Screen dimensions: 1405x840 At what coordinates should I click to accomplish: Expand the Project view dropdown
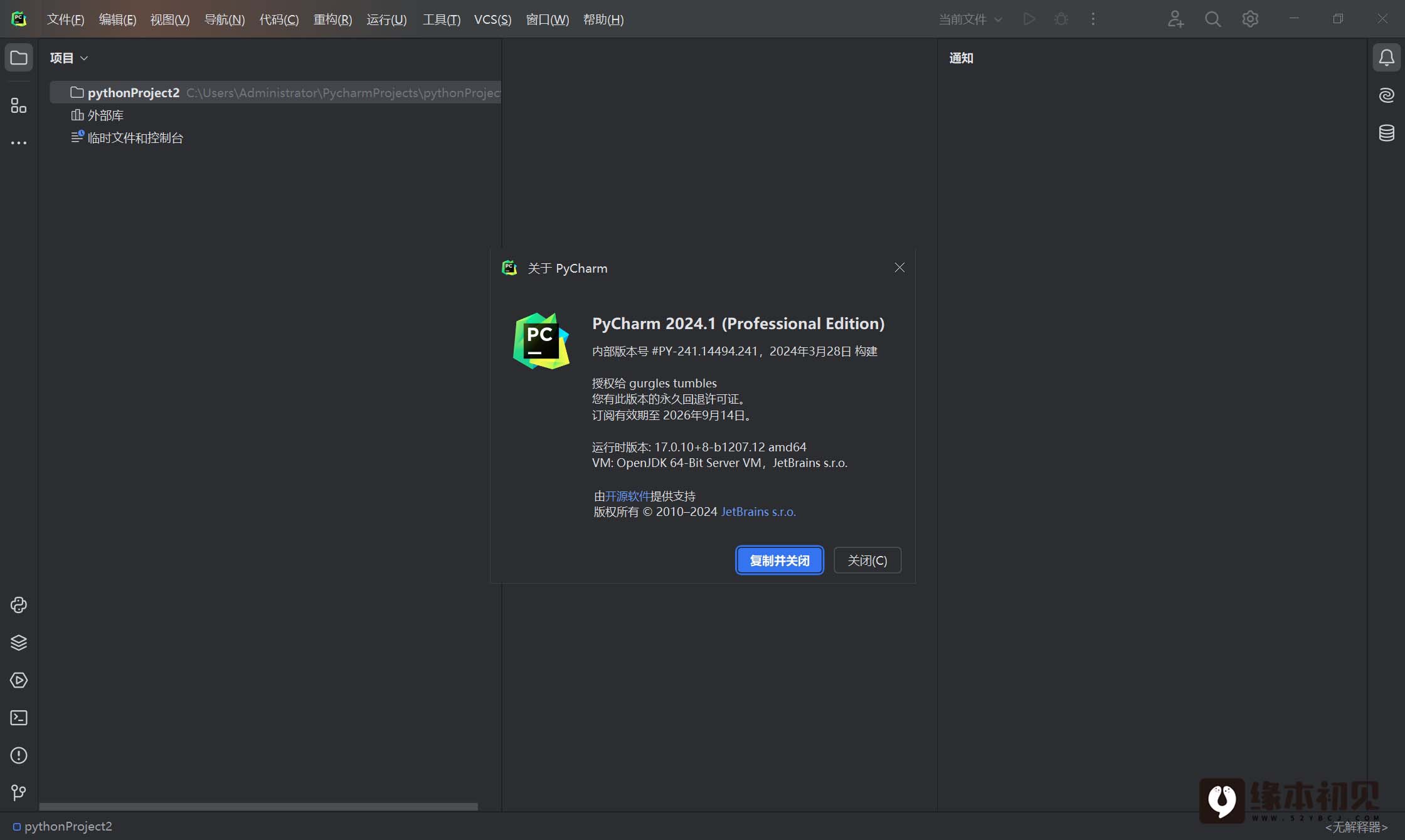tap(69, 58)
